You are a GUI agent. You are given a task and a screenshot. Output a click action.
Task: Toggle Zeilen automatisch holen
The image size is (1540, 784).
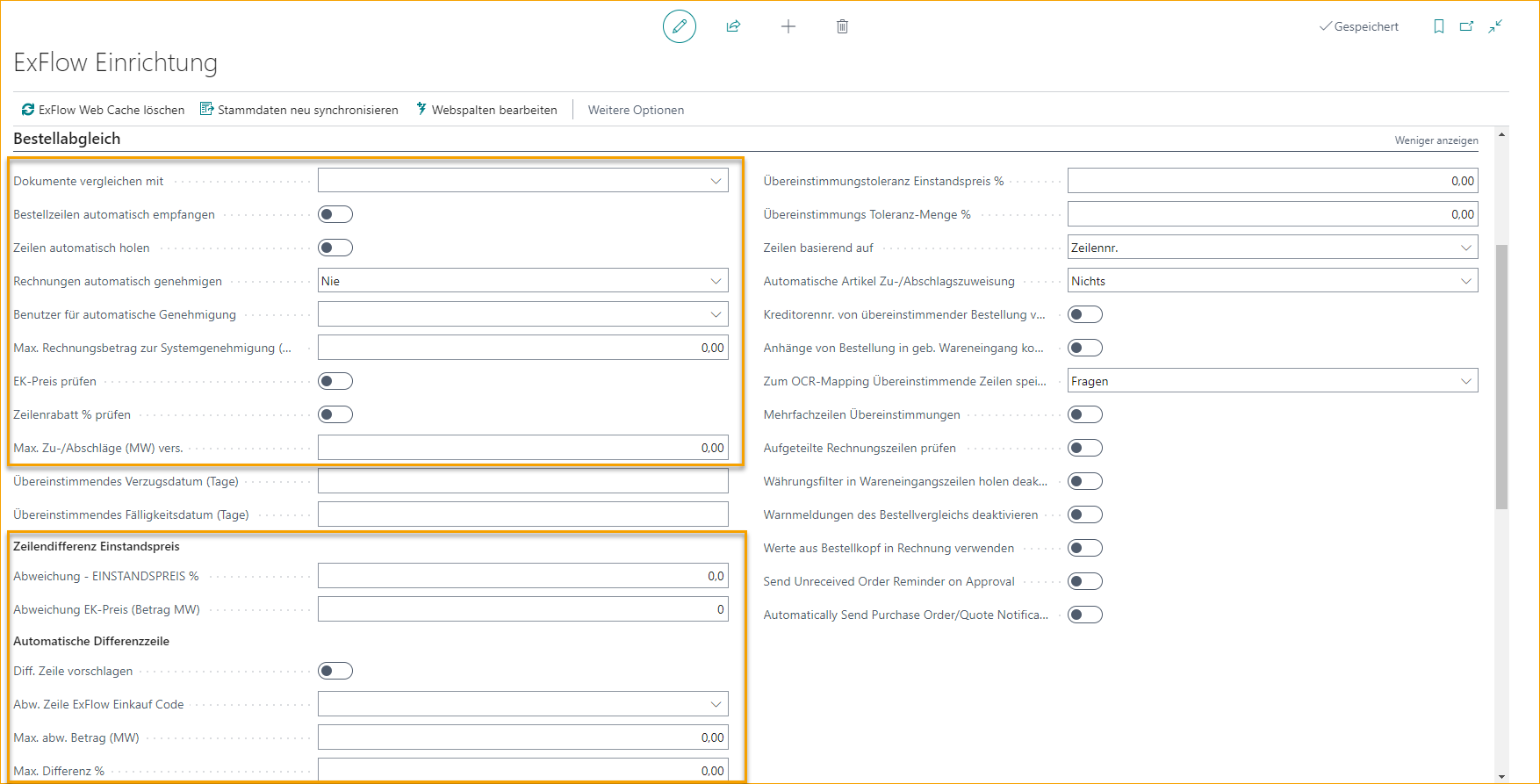click(335, 248)
